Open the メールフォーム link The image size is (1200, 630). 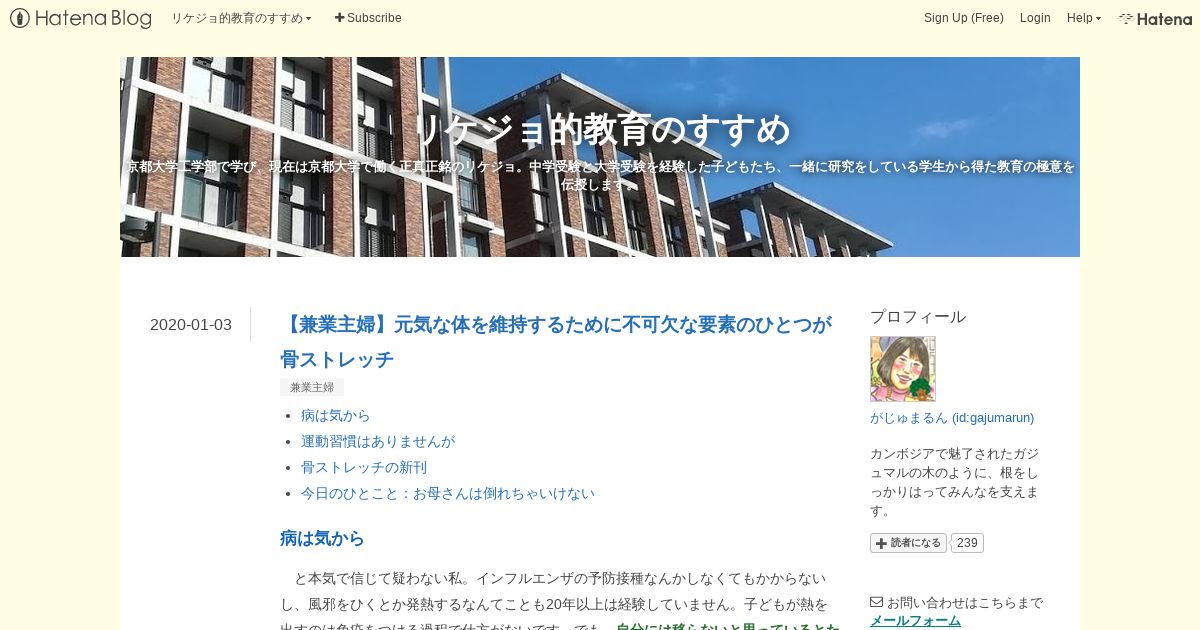[x=915, y=621]
